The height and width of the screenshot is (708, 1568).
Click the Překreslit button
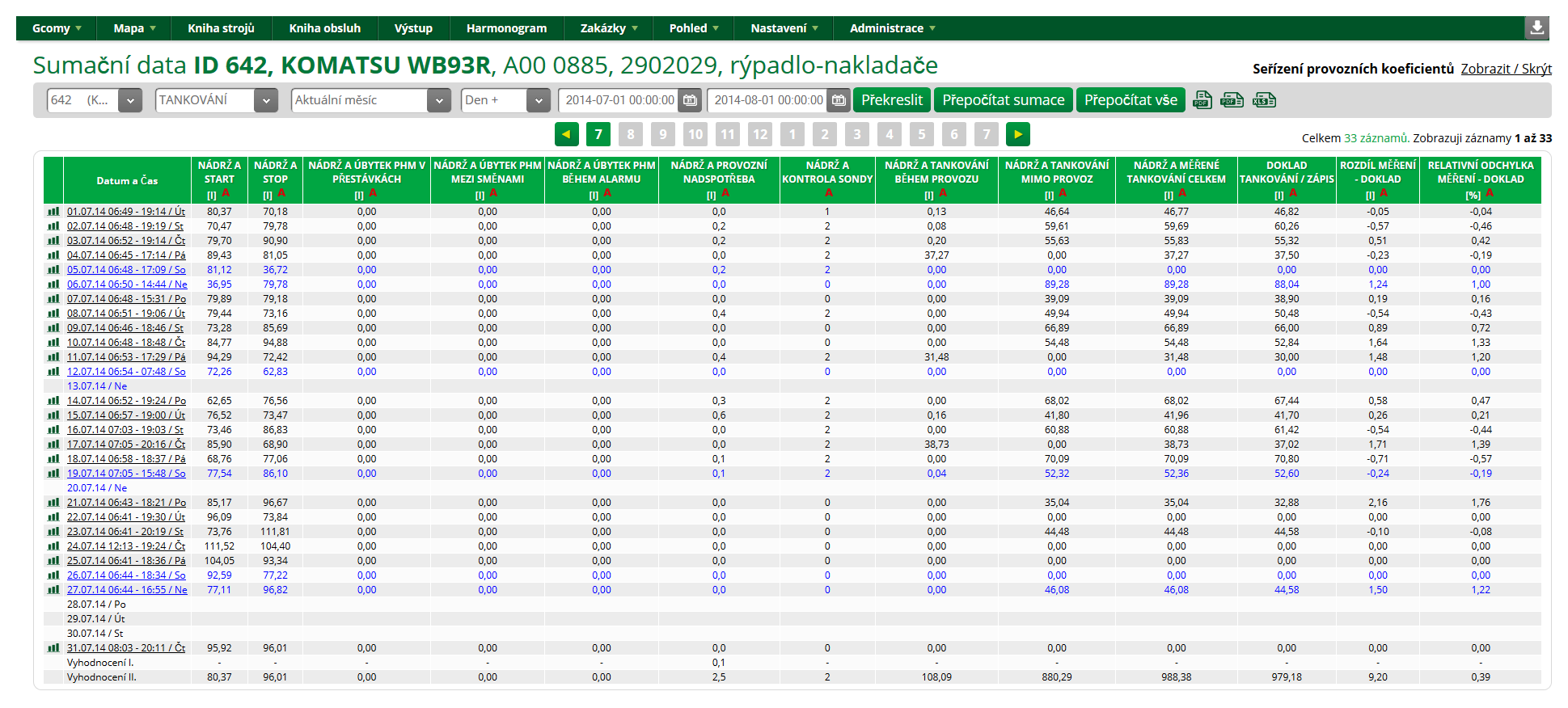[892, 100]
